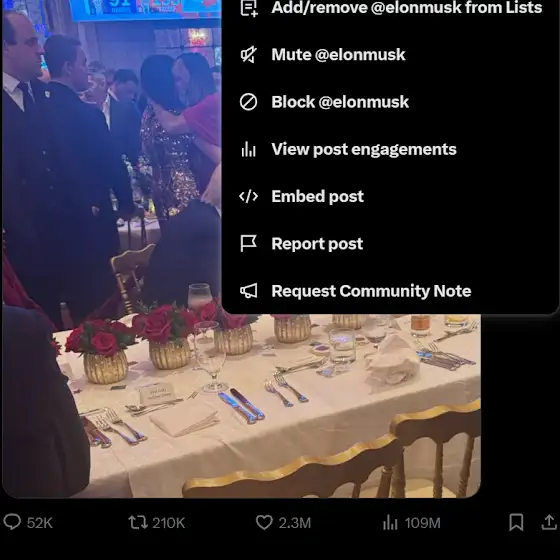Click the megaphone icon
Image resolution: width=560 pixels, height=560 pixels.
(x=249, y=291)
